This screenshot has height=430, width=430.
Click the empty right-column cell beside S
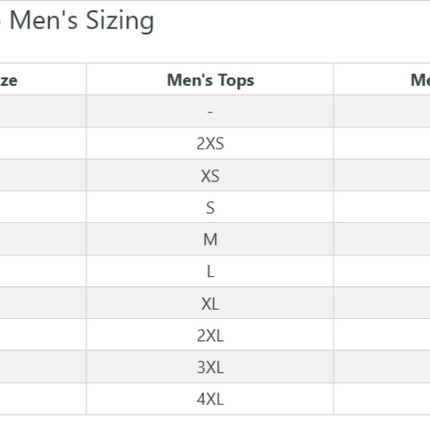382,207
